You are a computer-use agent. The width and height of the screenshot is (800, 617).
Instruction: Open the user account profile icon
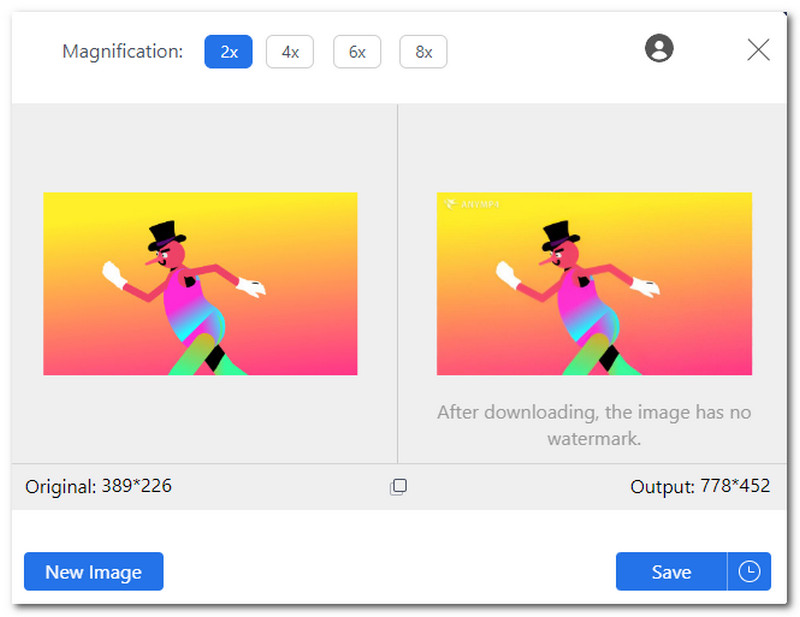[x=659, y=48]
